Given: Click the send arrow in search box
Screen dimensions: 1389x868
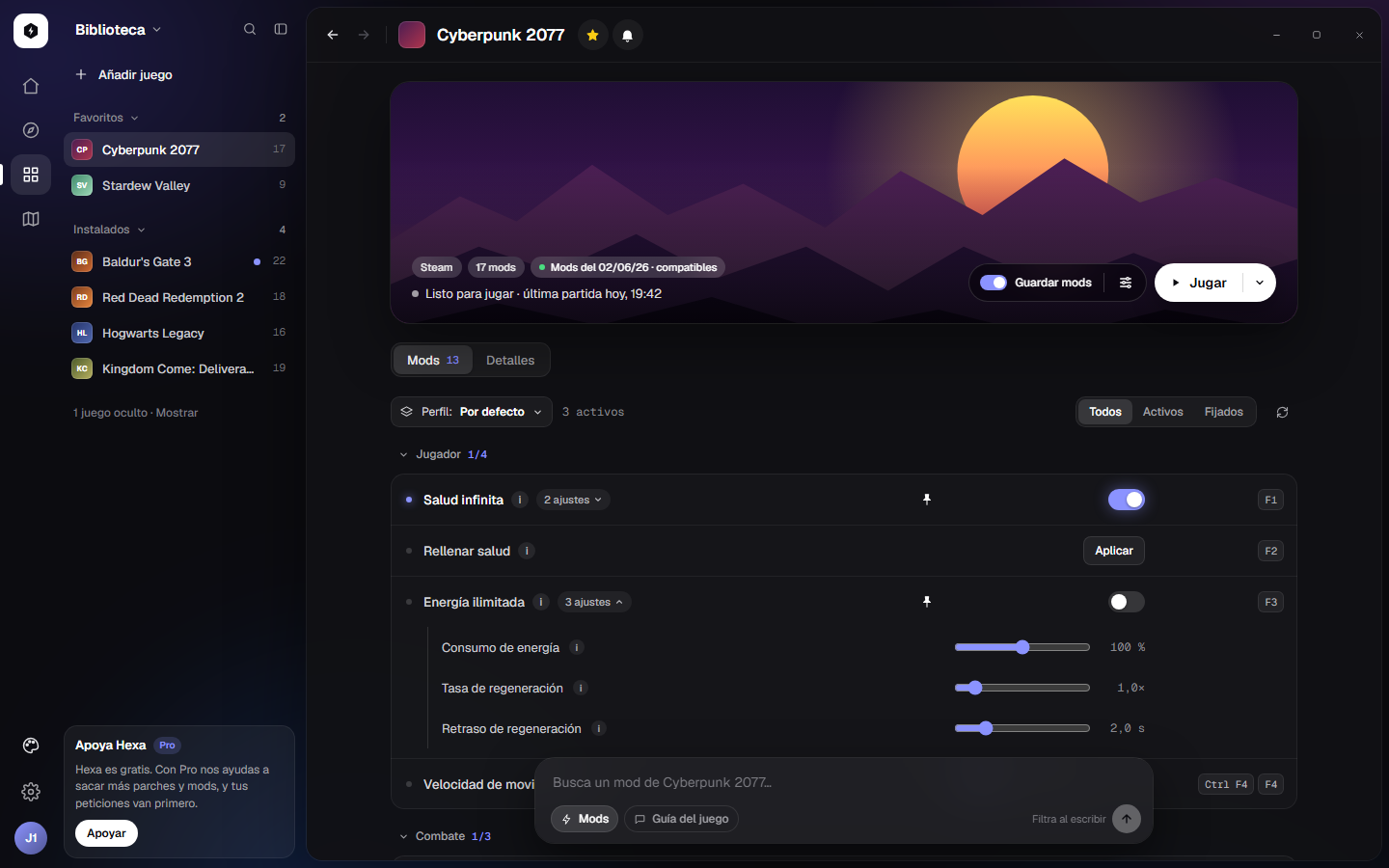Looking at the screenshot, I should tap(1127, 819).
